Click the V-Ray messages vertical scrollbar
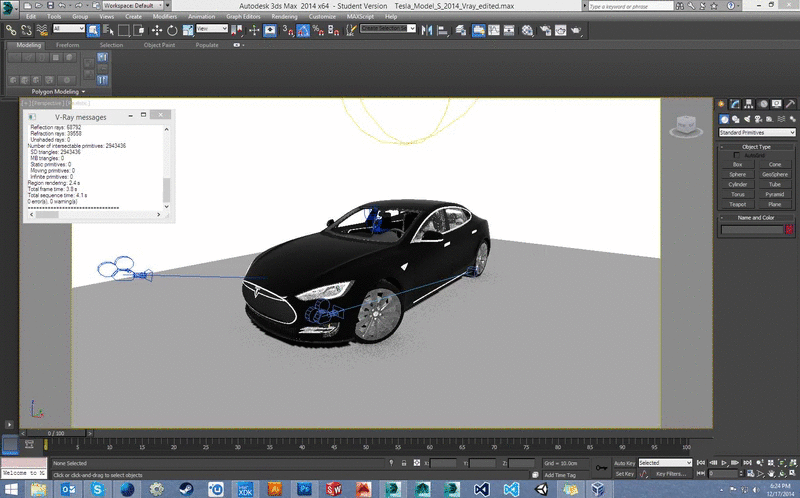This screenshot has height=498, width=800. pos(166,168)
